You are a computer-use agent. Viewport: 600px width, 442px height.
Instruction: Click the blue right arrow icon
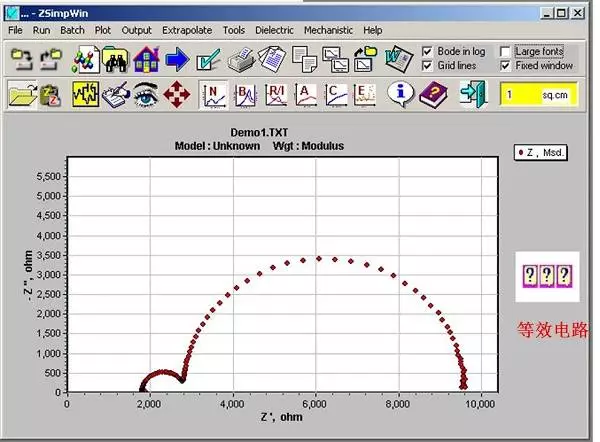click(x=177, y=60)
